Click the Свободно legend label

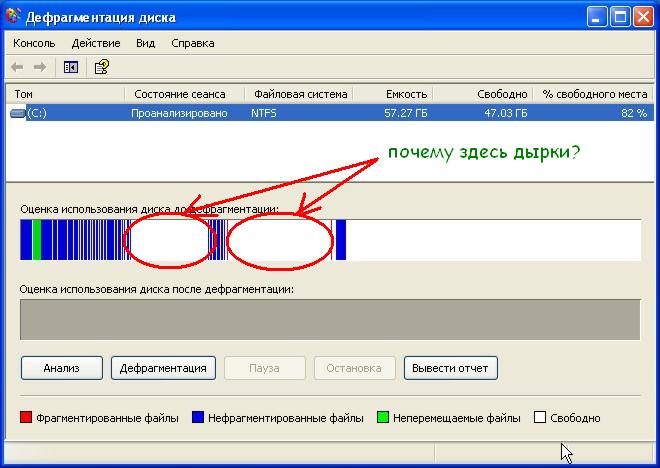point(575,418)
